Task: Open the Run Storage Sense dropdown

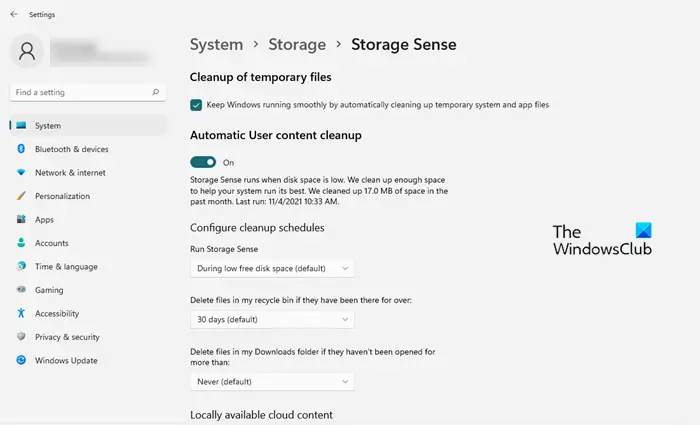Action: (272, 268)
